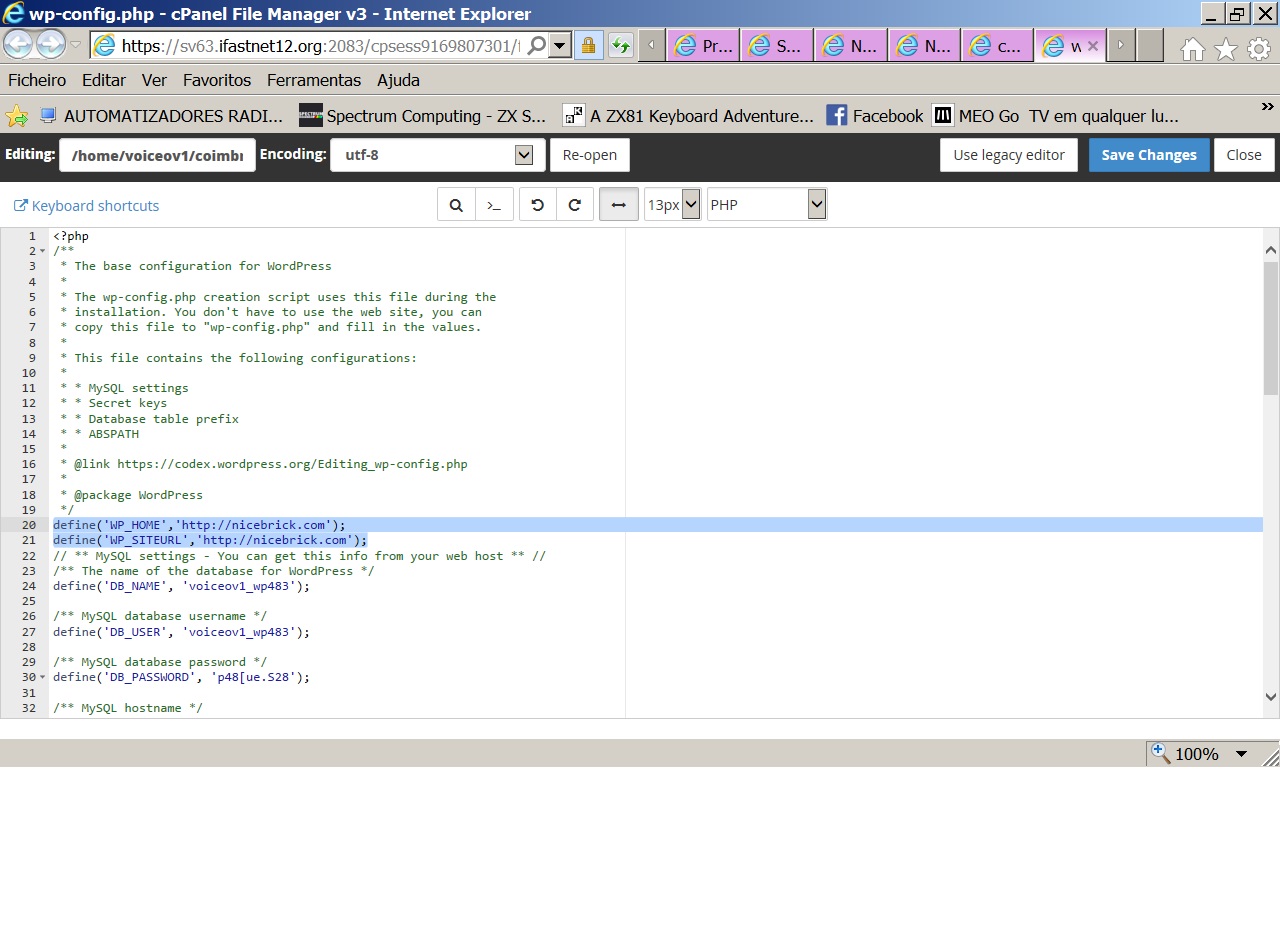This screenshot has height=947, width=1280.
Task: Collapse the code fold at line 2
Action: click(42, 251)
